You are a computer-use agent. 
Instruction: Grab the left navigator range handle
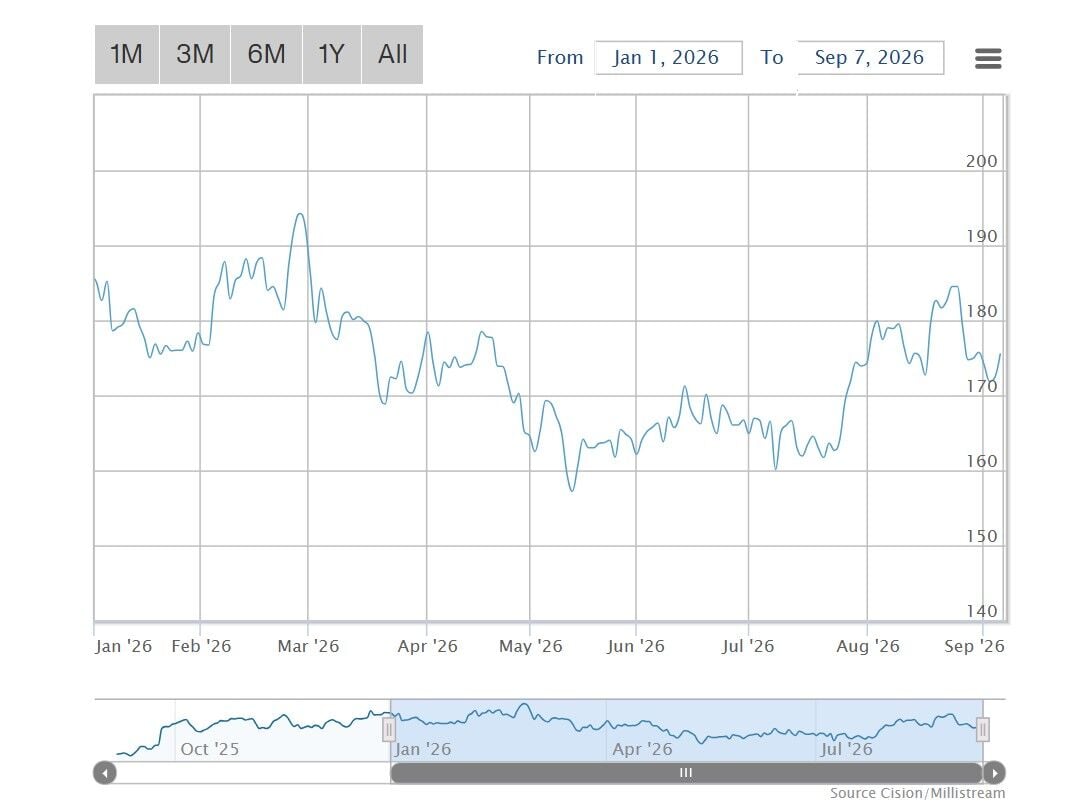pyautogui.click(x=389, y=730)
